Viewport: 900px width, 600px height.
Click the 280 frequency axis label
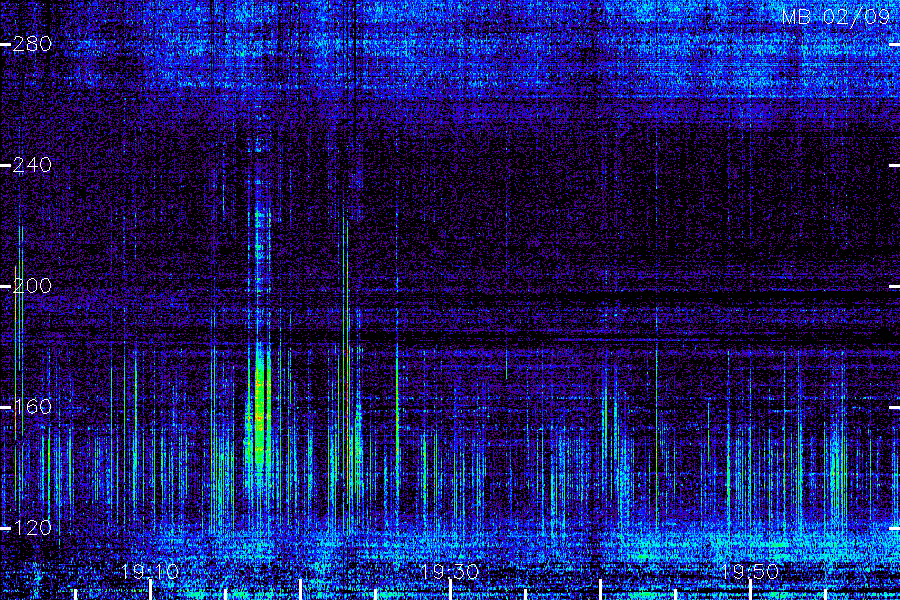32,44
